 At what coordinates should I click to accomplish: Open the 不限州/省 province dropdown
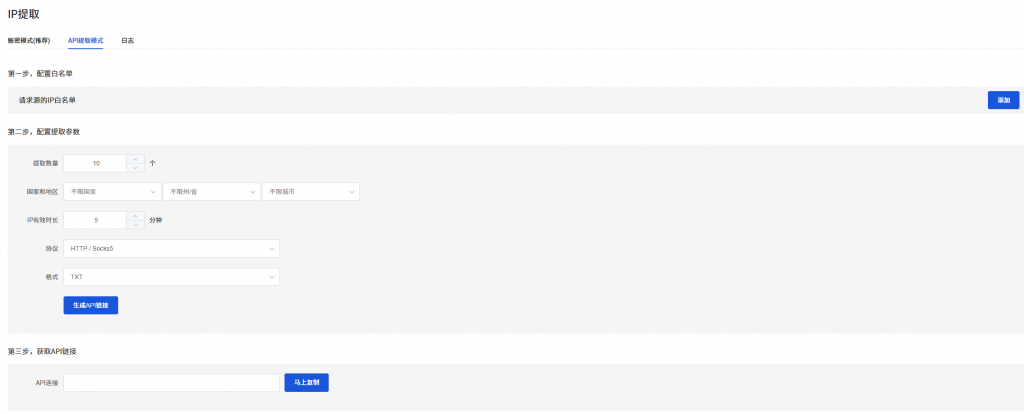coord(210,191)
